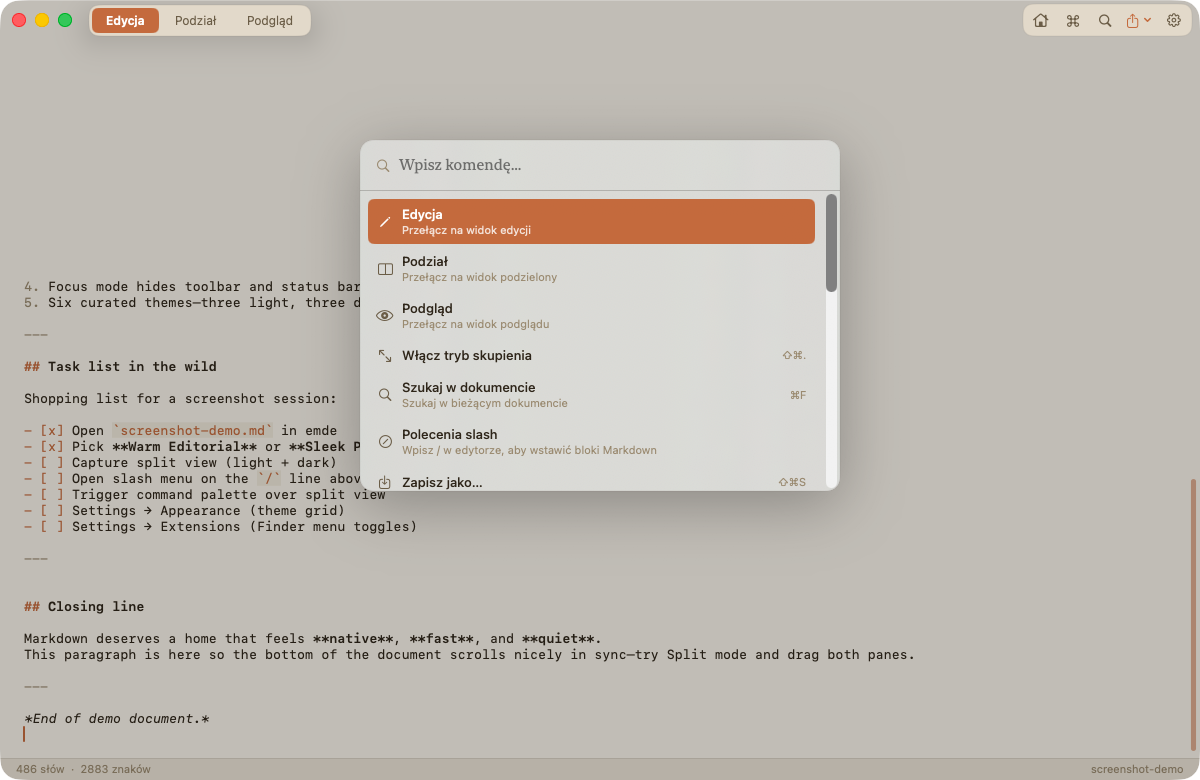Click the slash circle icon
This screenshot has height=780, width=1200.
pyautogui.click(x=385, y=441)
